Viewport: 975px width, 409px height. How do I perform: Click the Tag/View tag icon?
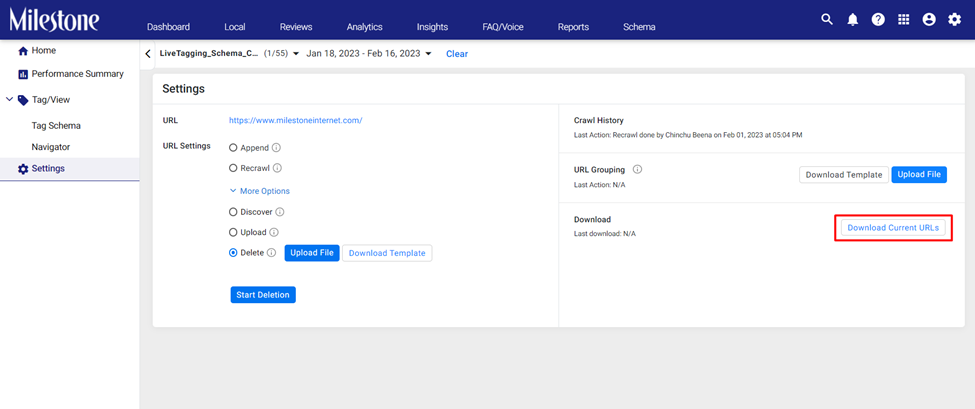click(23, 99)
